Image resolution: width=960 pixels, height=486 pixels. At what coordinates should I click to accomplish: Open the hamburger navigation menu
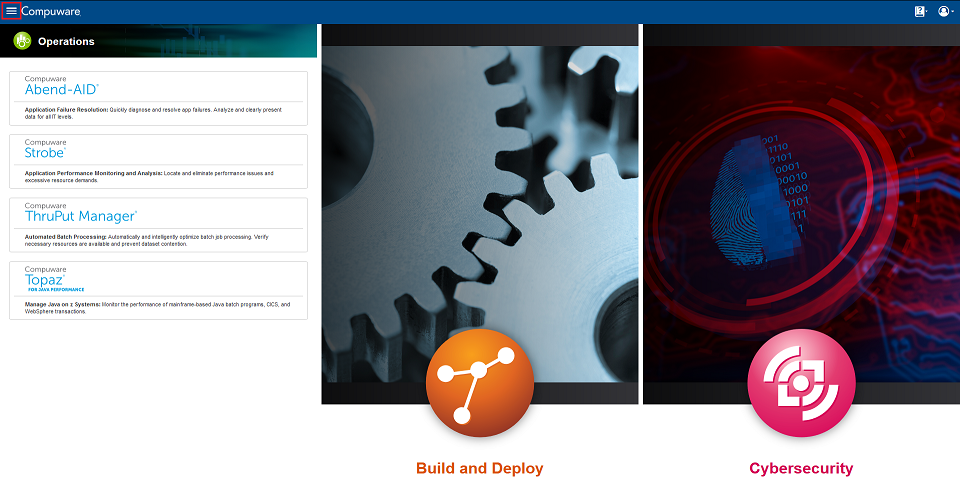11,11
